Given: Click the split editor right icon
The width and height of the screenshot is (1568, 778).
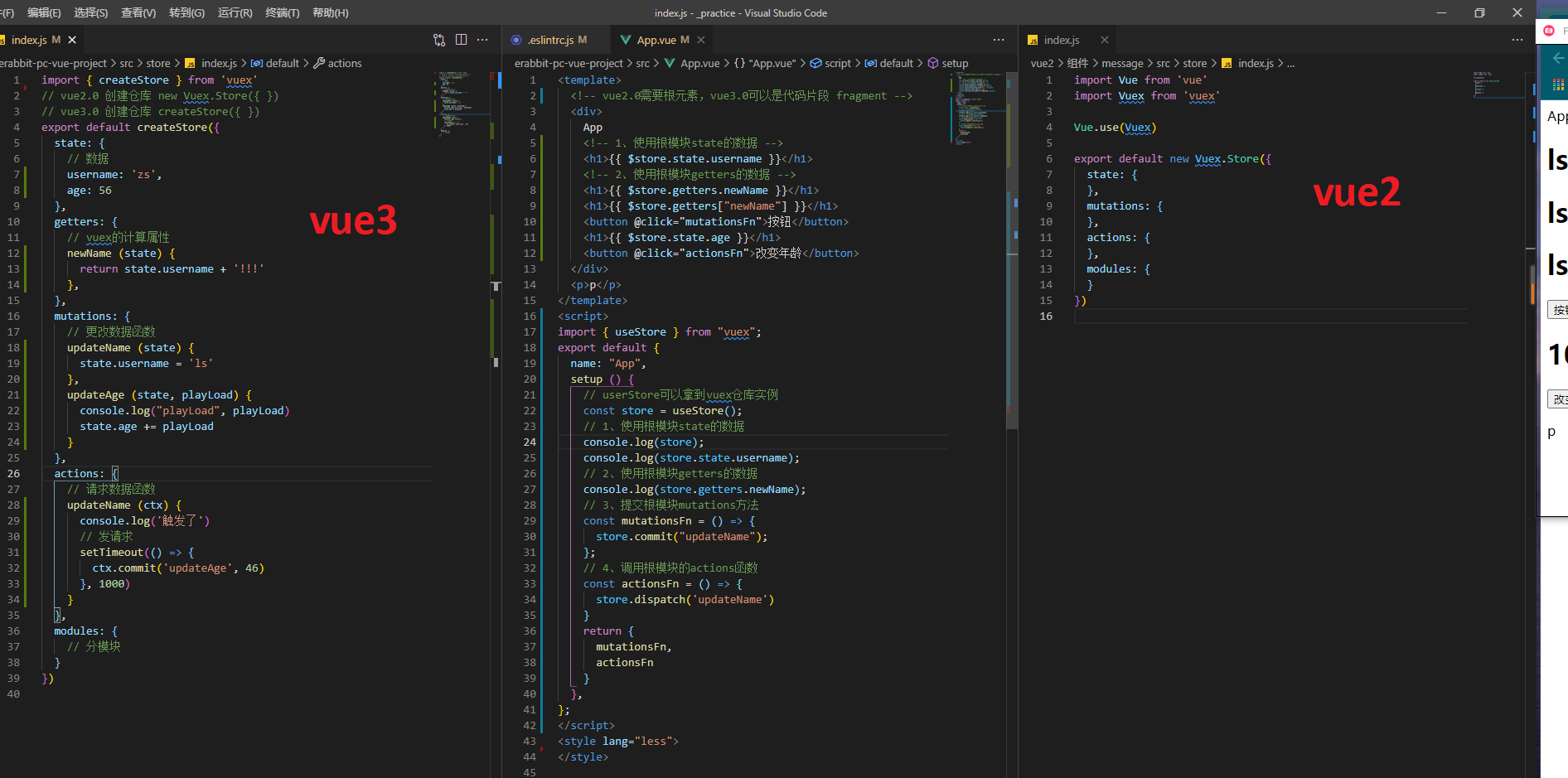Looking at the screenshot, I should coord(461,40).
